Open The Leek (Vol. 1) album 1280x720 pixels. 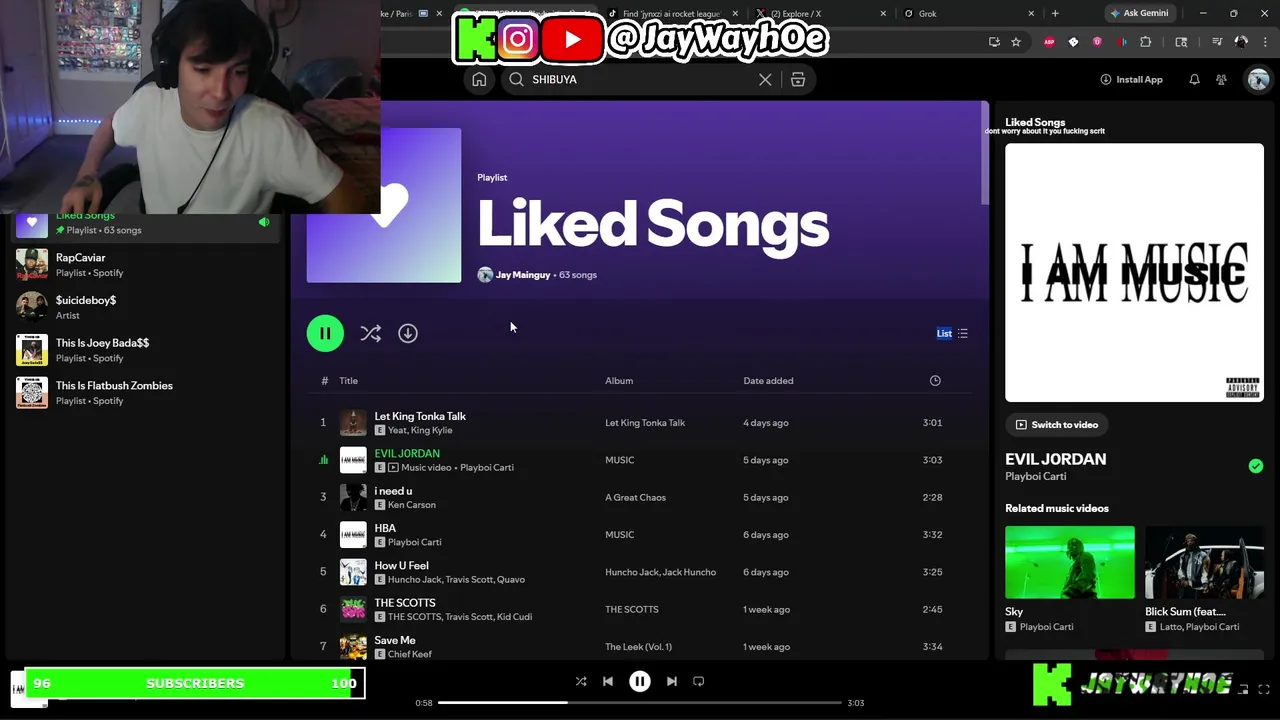point(638,647)
